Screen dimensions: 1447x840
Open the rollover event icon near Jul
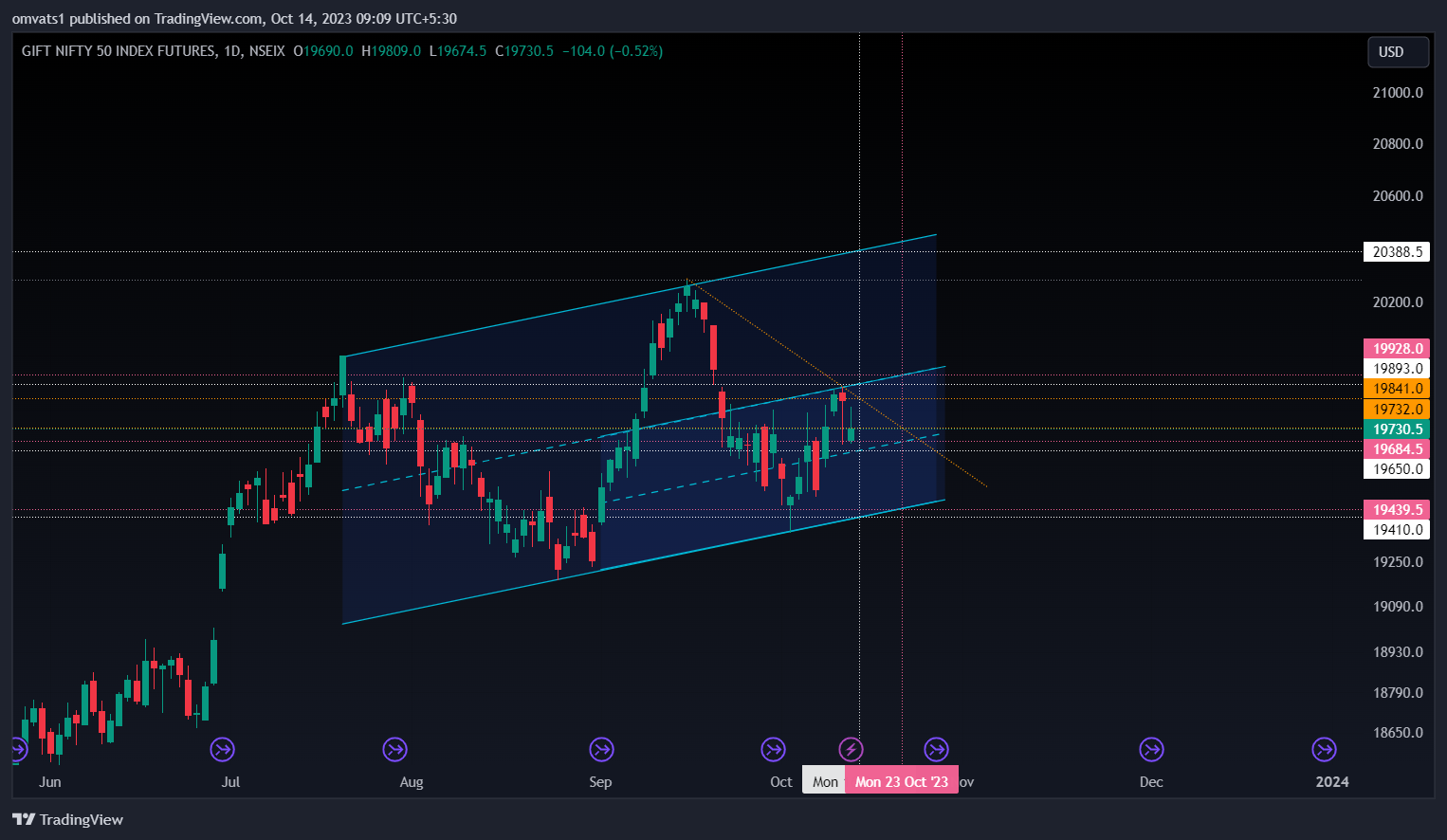223,750
